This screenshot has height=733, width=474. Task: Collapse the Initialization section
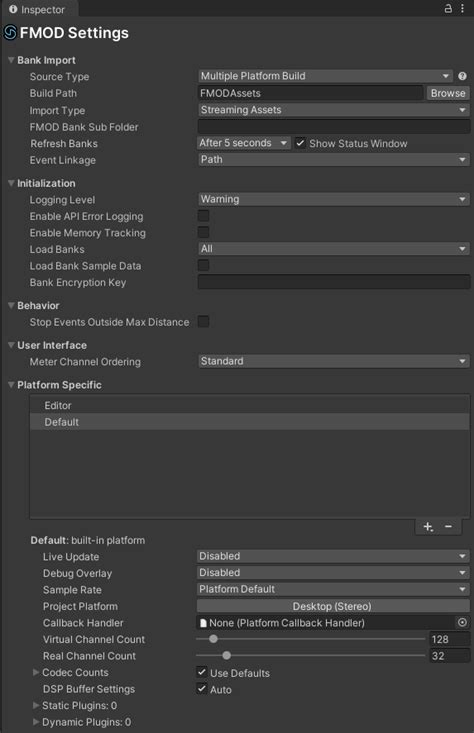(x=11, y=183)
